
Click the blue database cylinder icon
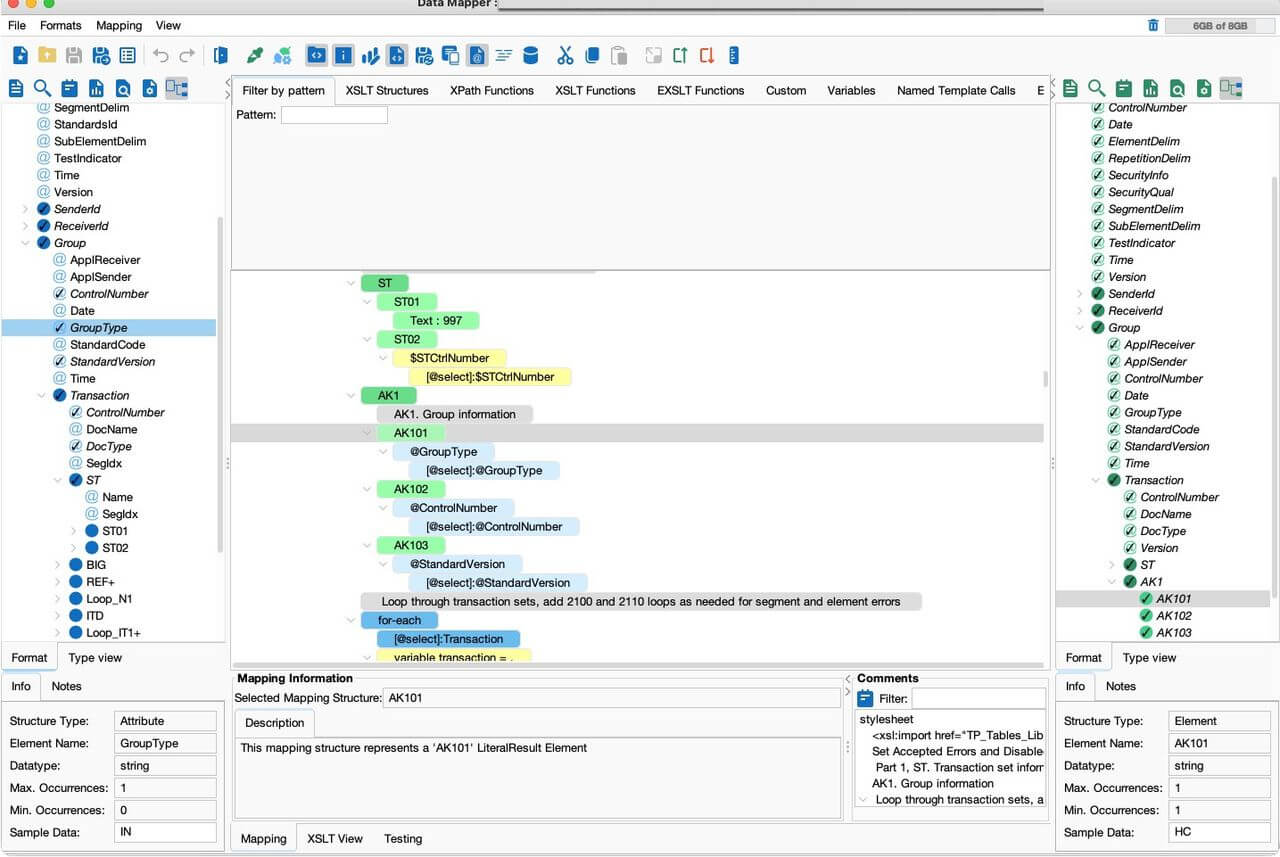pos(531,55)
